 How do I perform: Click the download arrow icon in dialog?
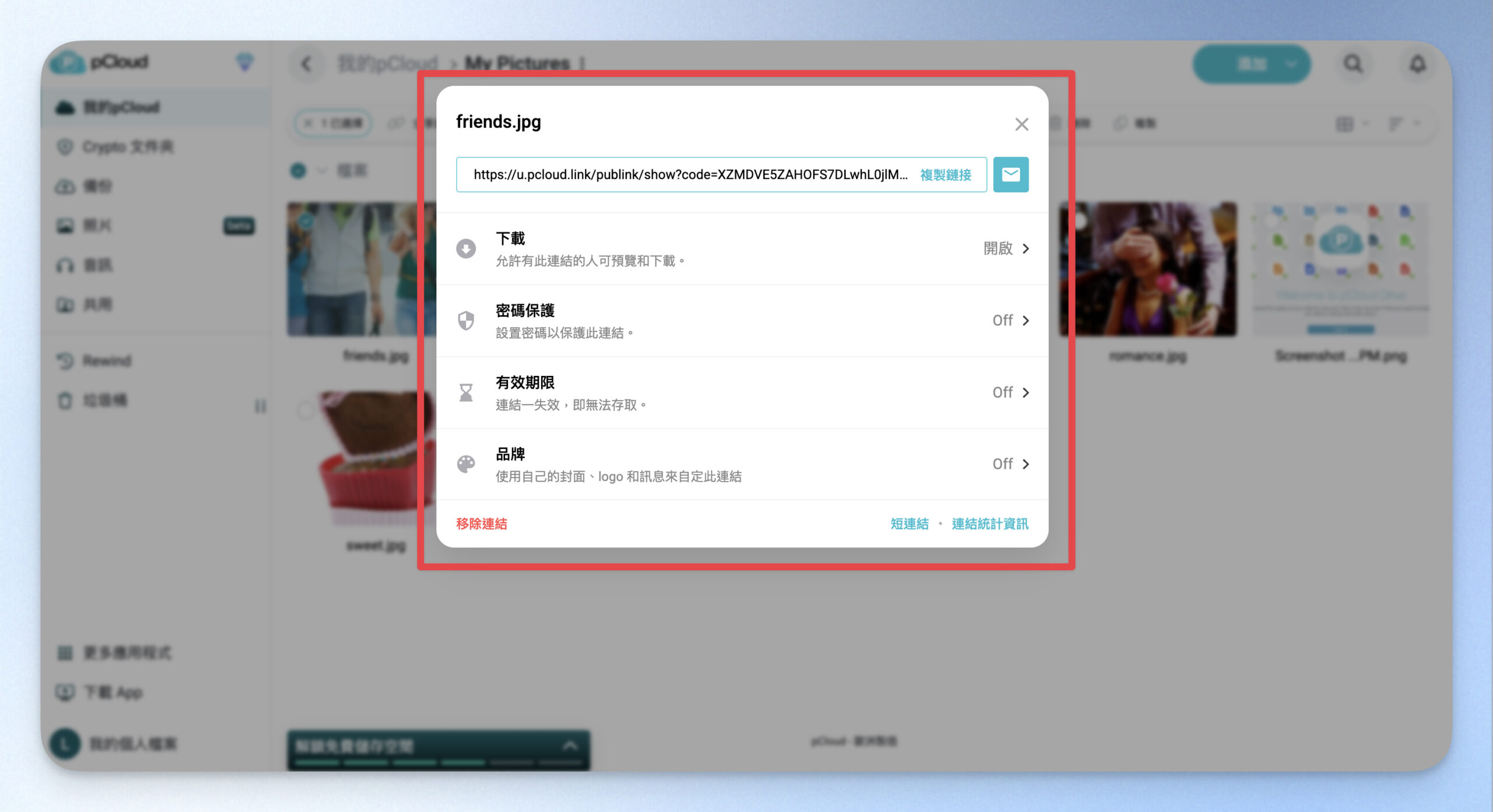pyautogui.click(x=465, y=249)
